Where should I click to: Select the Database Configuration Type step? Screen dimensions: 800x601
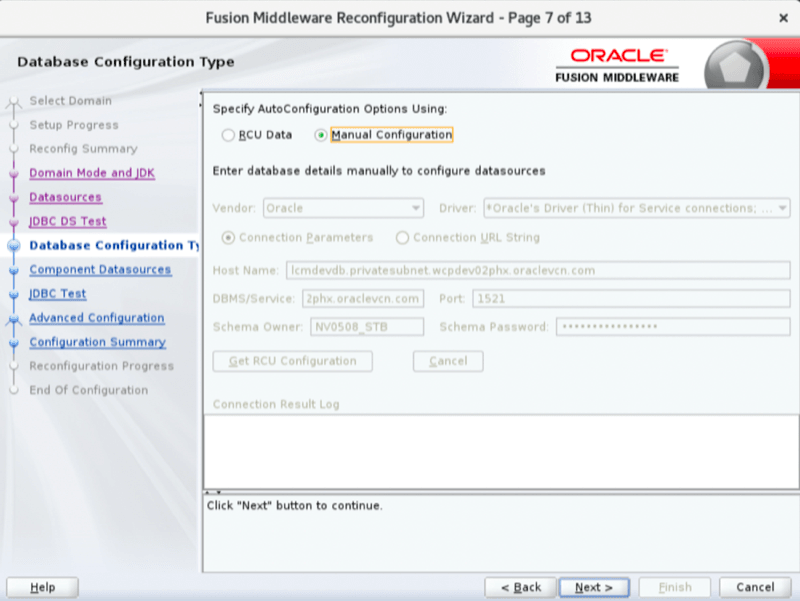(114, 245)
